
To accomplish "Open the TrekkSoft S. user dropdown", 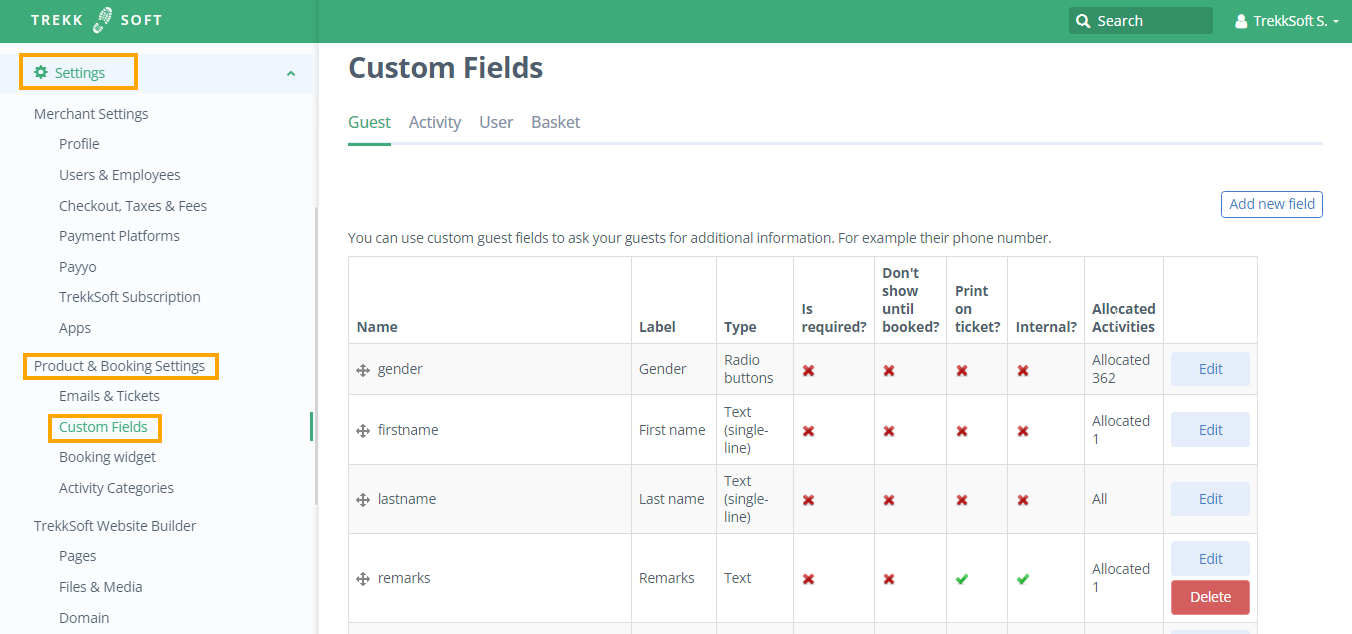I will 1288,21.
